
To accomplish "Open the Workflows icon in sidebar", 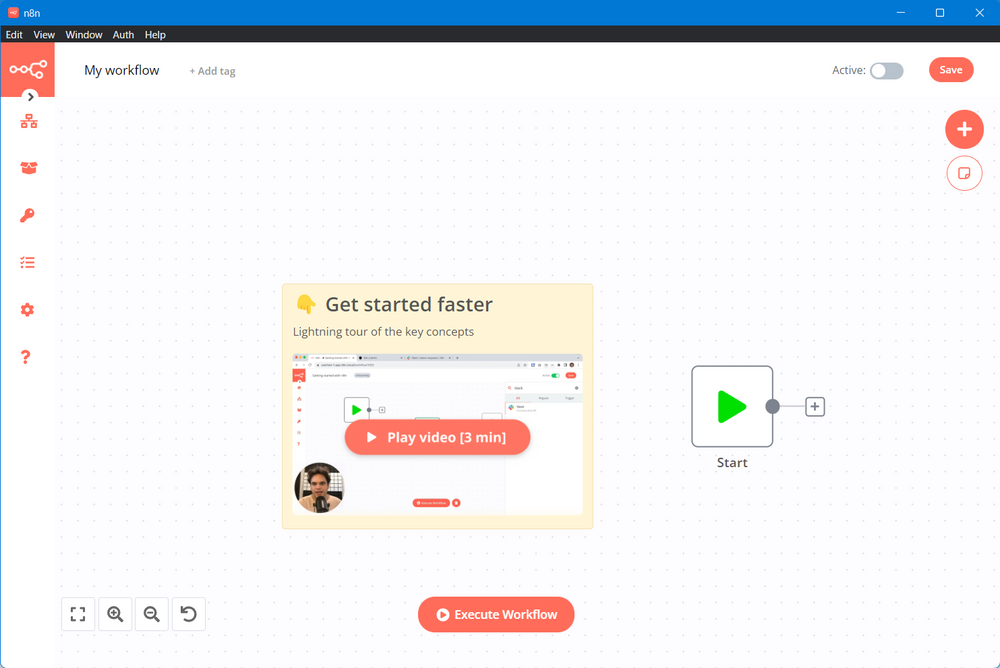I will pyautogui.click(x=28, y=121).
